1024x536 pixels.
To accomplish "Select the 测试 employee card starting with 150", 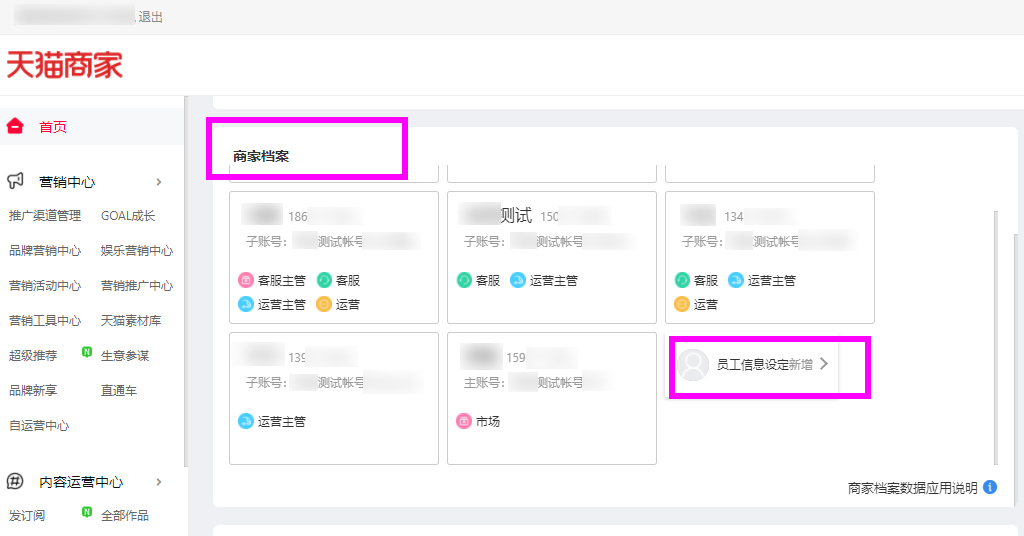I will click(552, 257).
